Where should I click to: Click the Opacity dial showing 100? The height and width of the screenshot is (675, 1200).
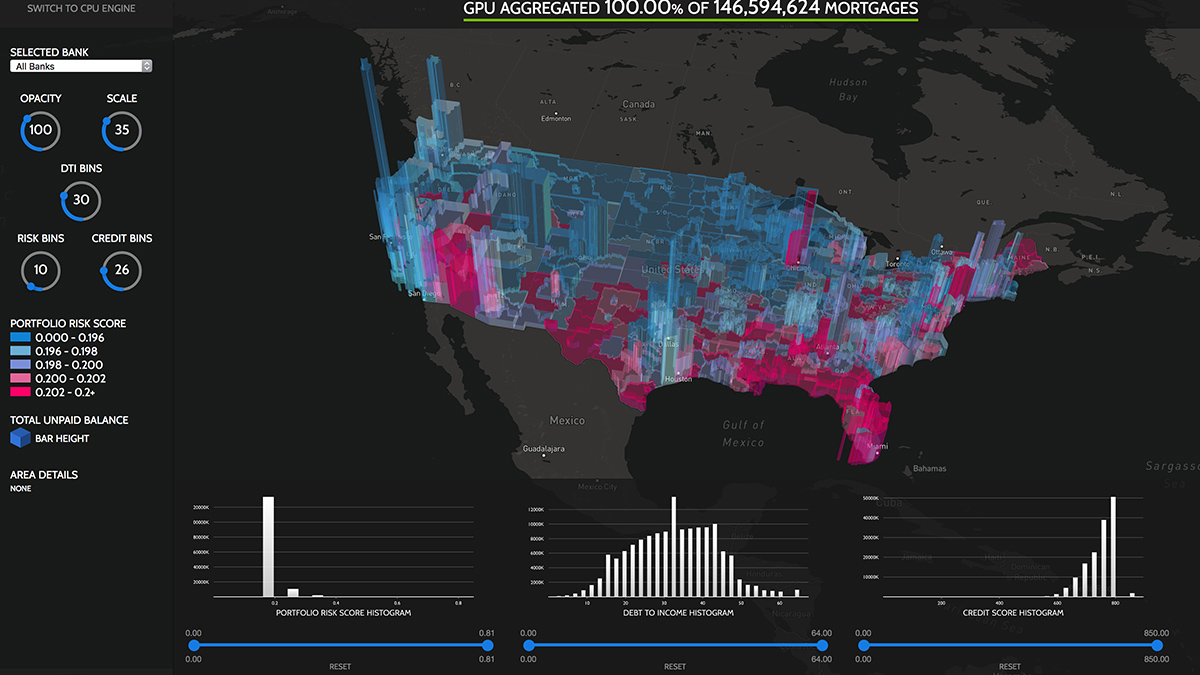click(41, 130)
